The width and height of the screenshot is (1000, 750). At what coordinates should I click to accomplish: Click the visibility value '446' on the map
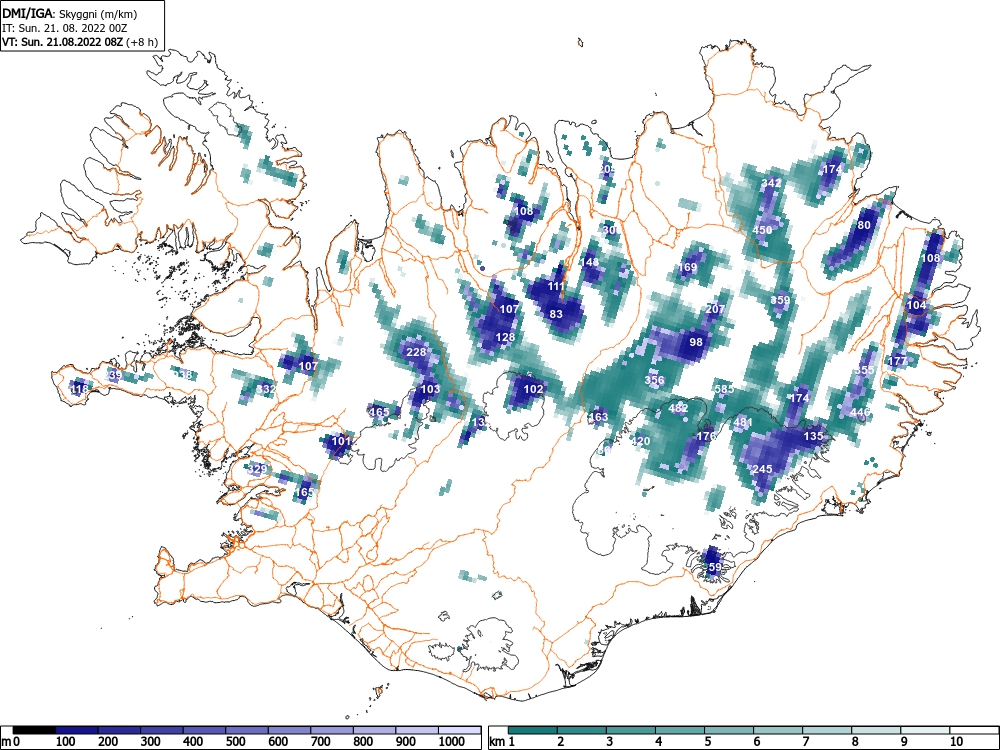click(860, 413)
